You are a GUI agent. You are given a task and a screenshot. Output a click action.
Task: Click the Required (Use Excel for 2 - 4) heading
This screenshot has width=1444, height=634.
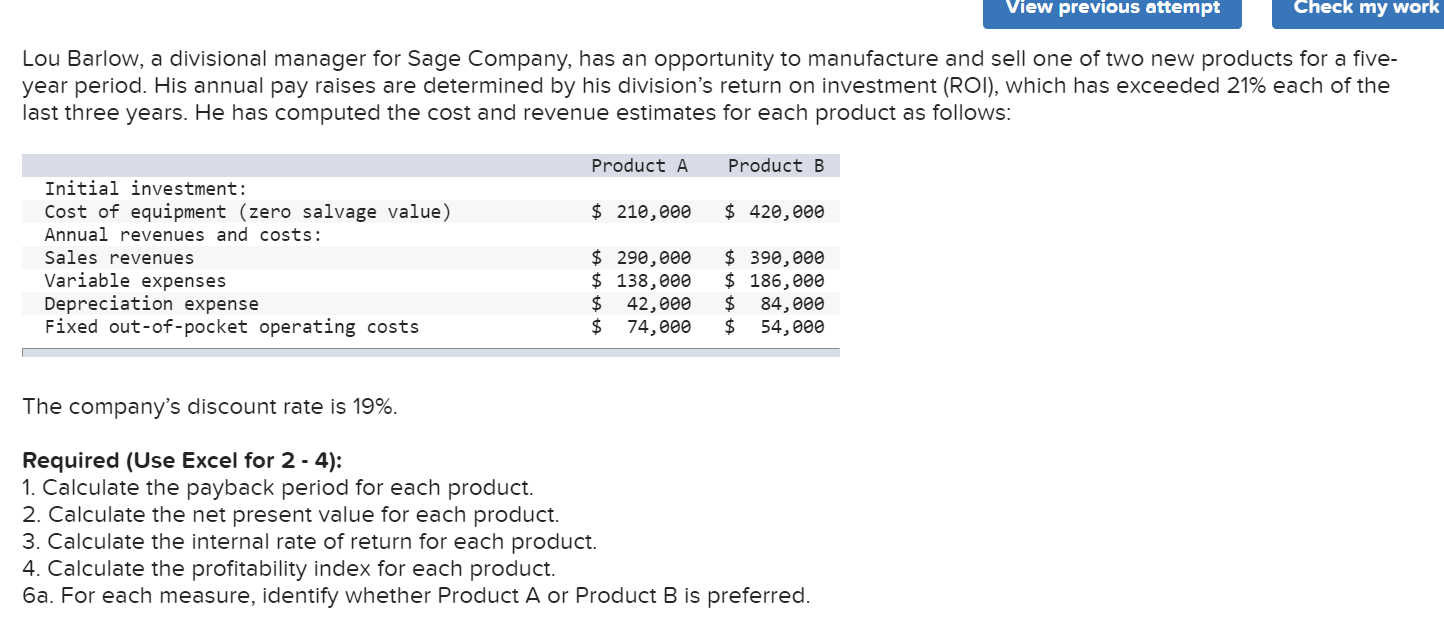coord(182,461)
